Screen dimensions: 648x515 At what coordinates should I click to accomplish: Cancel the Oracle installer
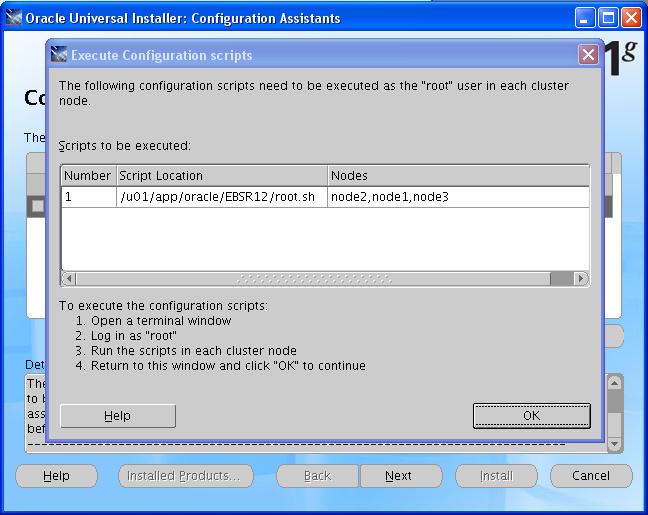coord(590,476)
